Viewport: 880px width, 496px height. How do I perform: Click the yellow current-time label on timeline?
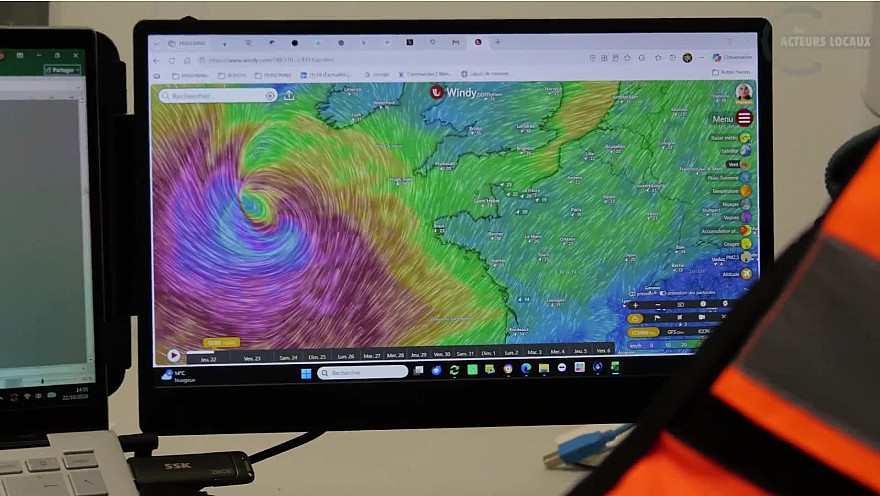(x=222, y=342)
